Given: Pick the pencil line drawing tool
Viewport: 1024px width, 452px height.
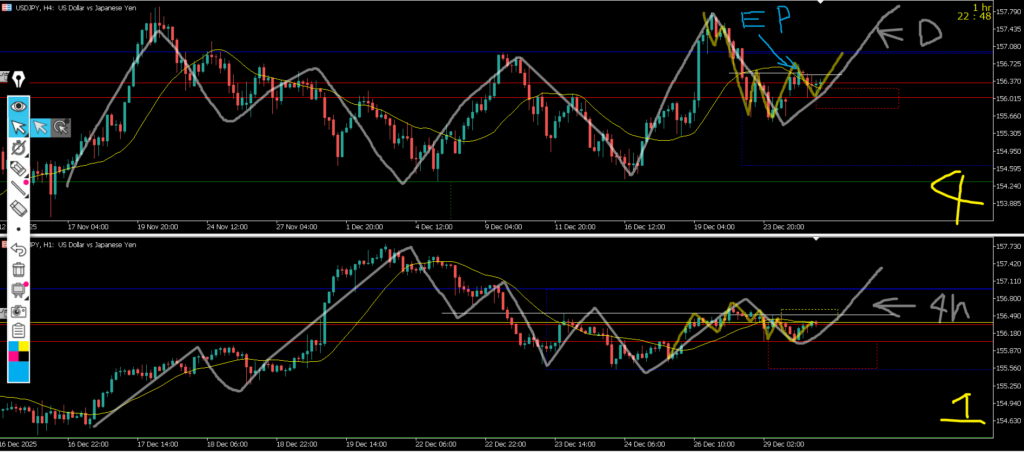Looking at the screenshot, I should click(18, 189).
